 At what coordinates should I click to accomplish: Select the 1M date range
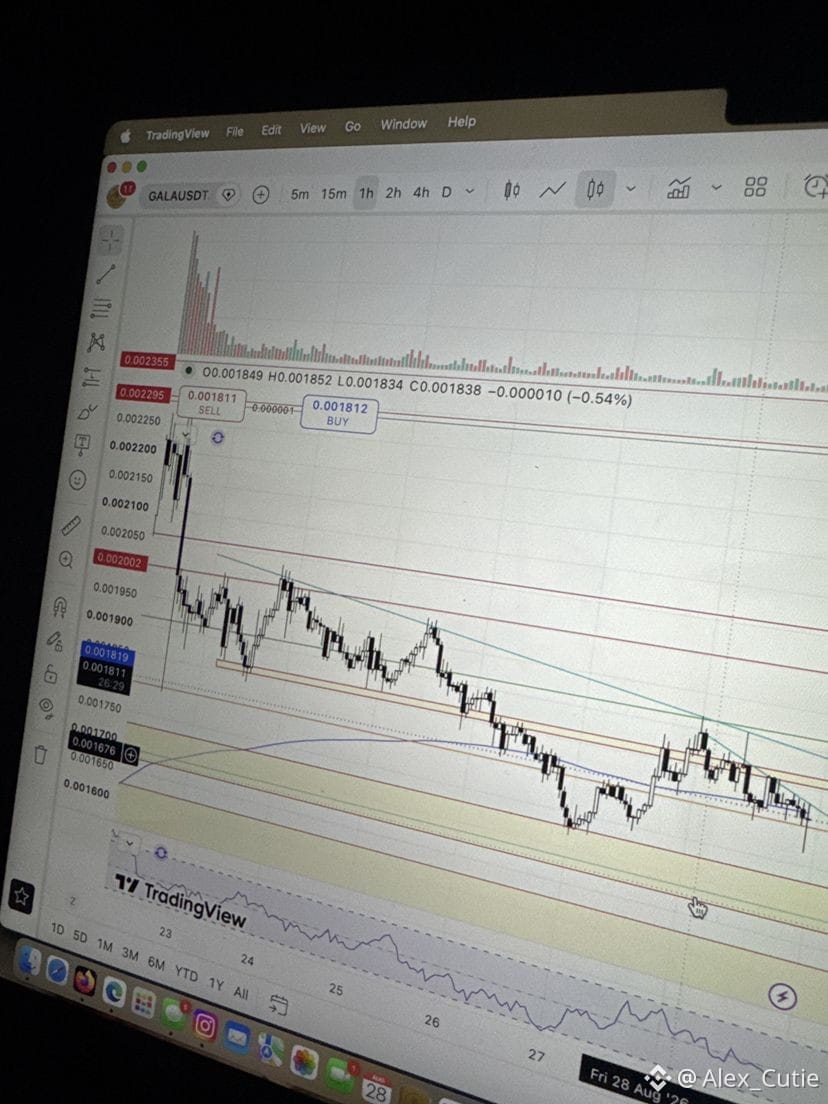105,946
